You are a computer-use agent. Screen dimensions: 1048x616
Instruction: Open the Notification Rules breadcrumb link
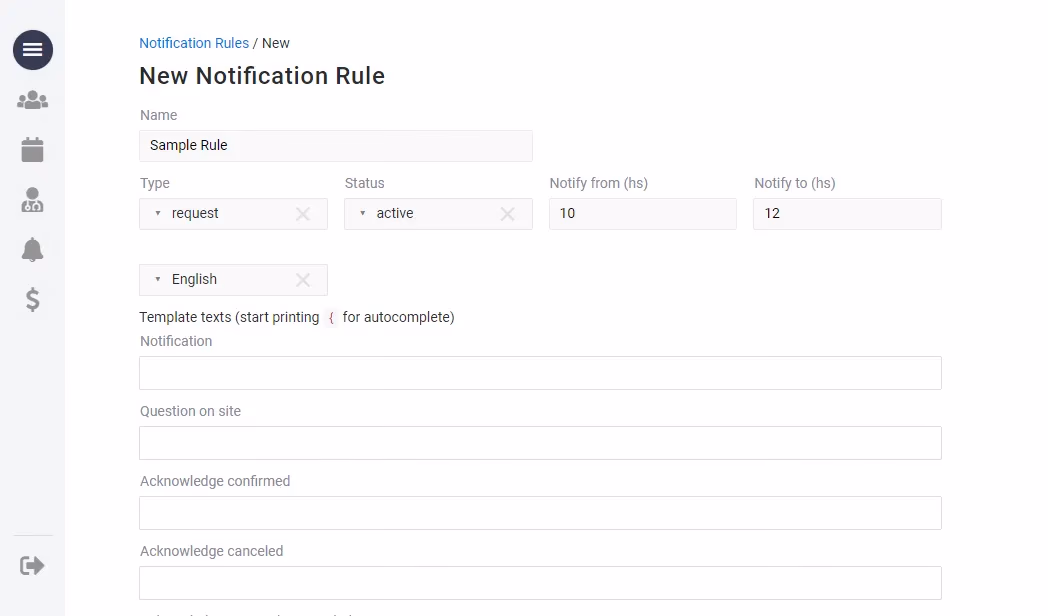(194, 43)
